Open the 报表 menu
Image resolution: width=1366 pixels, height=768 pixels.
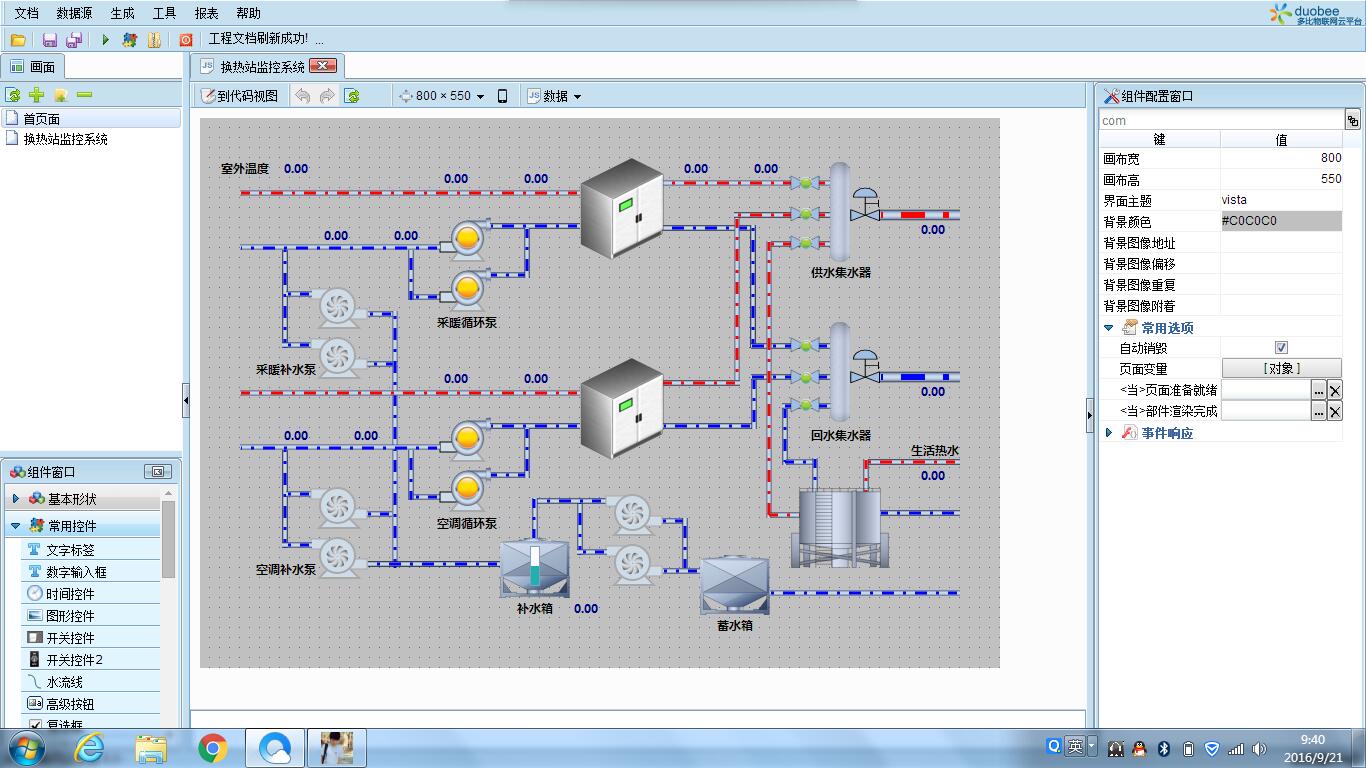(x=206, y=13)
